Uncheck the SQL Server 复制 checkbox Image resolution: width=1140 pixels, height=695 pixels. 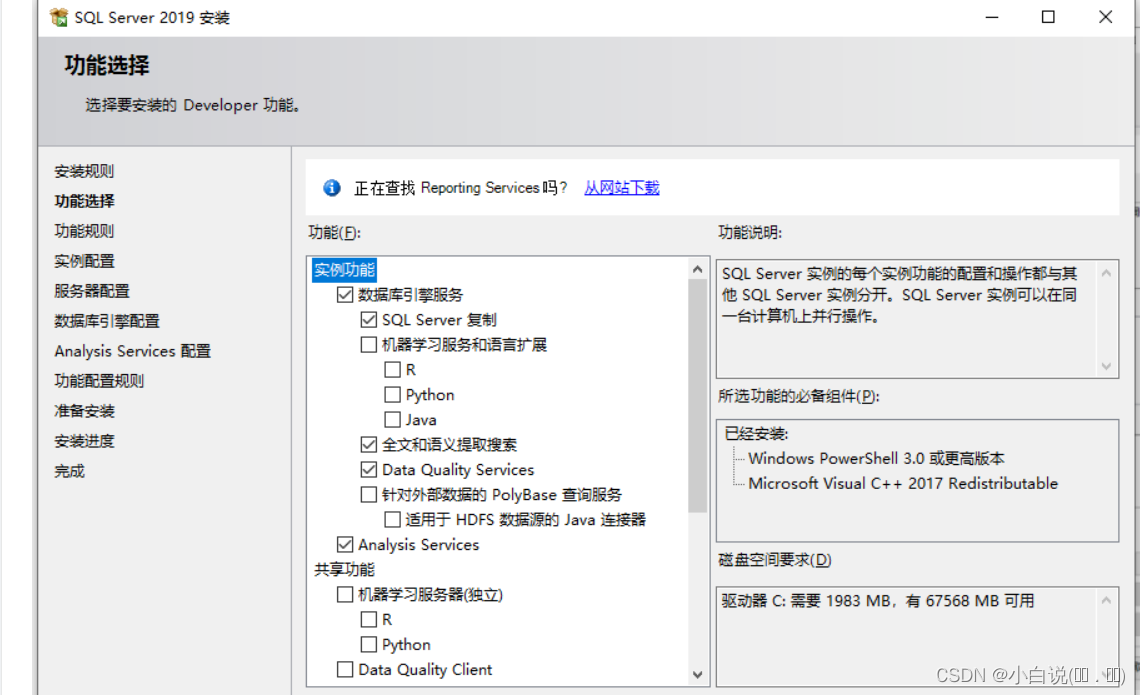point(369,319)
